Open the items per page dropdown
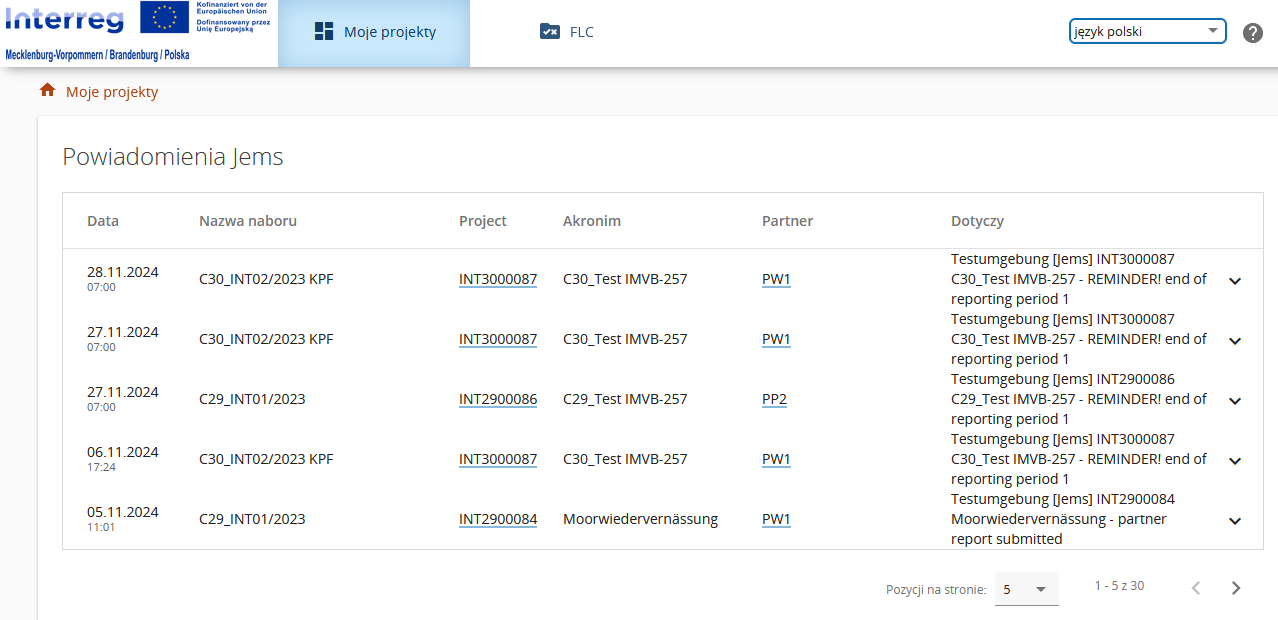This screenshot has height=620, width=1278. (1026, 589)
